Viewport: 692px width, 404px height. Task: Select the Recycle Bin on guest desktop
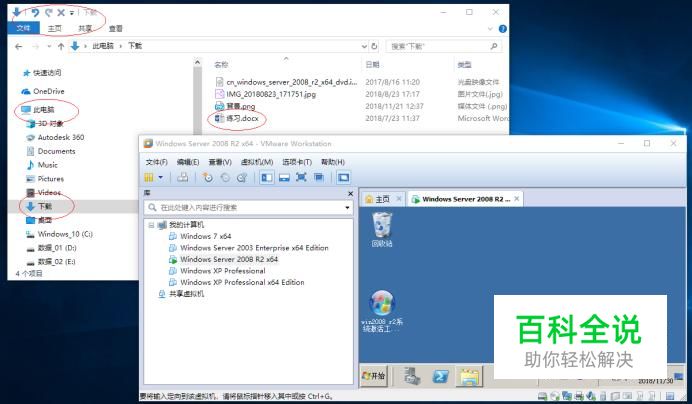click(x=382, y=230)
